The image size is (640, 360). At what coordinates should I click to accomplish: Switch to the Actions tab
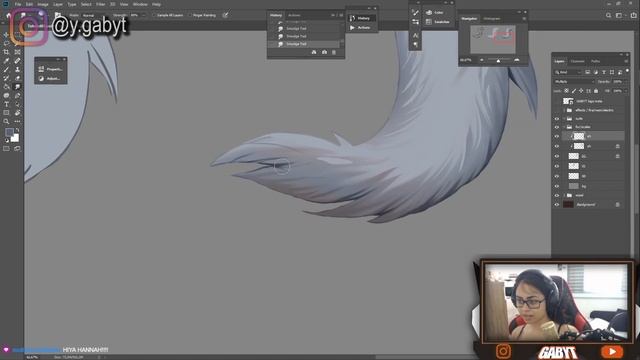(x=294, y=16)
